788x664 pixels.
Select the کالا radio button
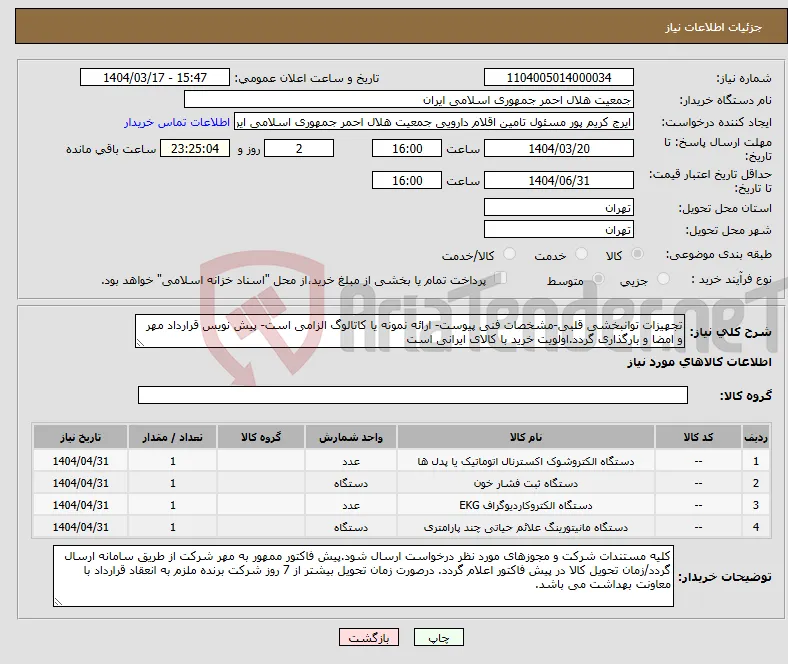point(637,254)
